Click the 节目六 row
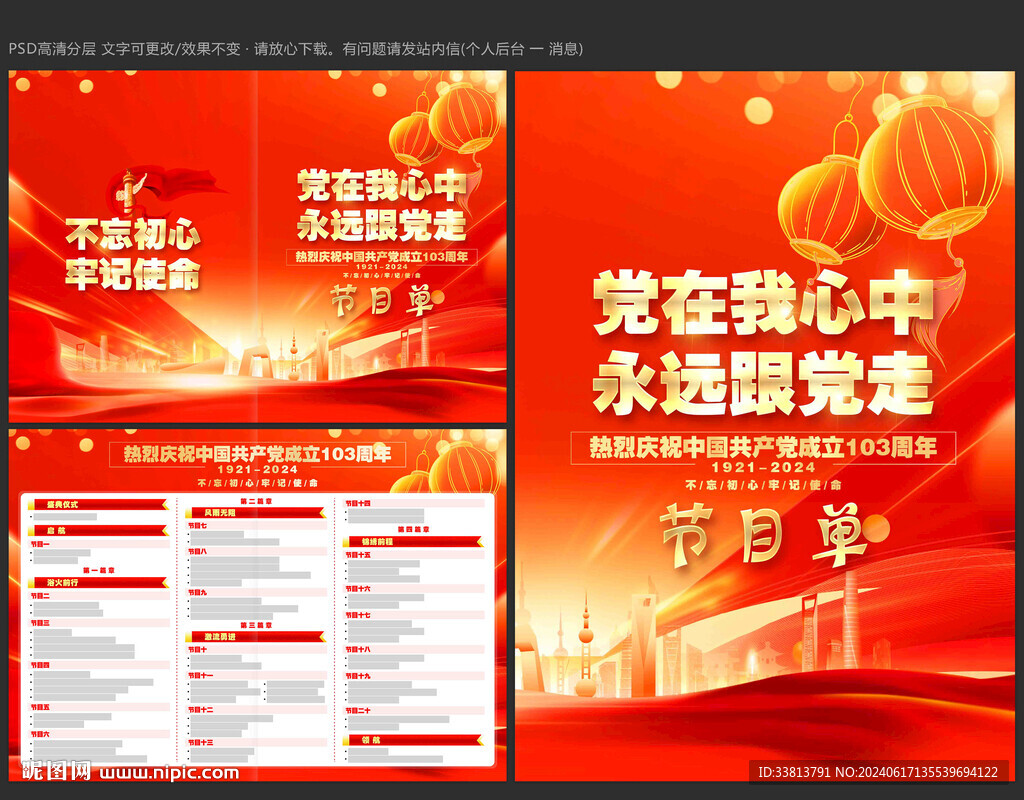 pos(99,734)
